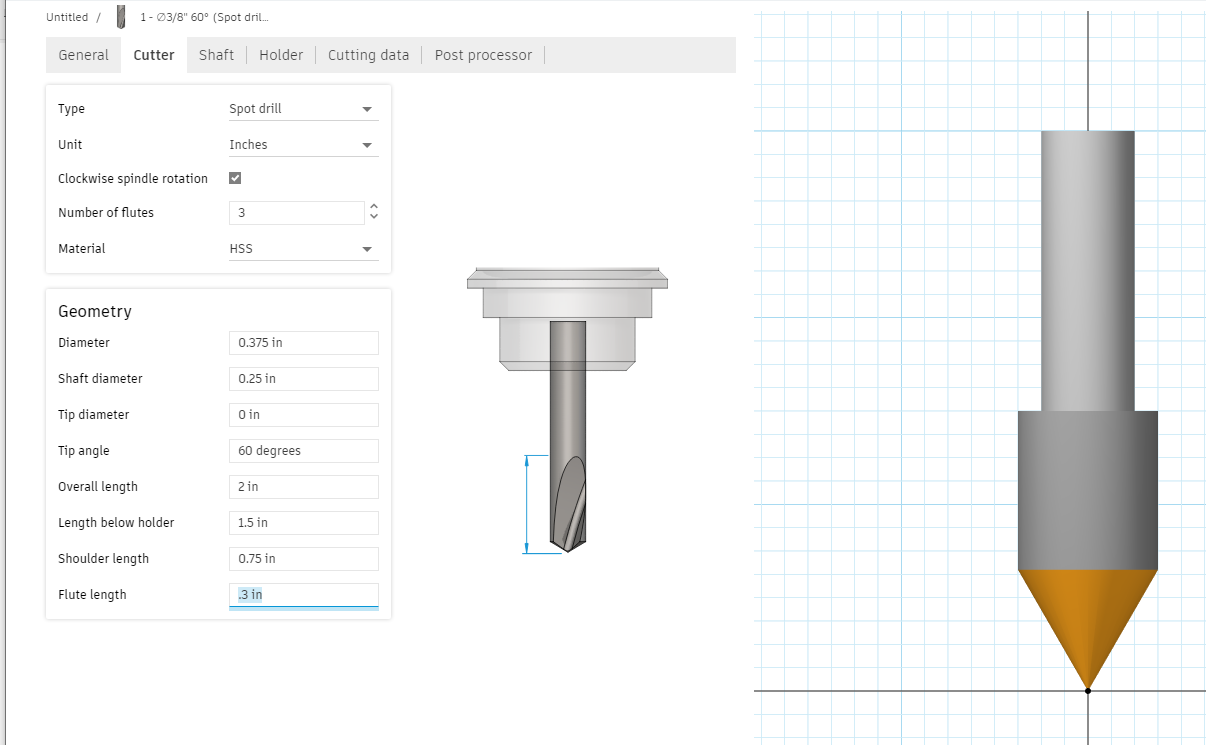Increase number of flutes with up arrow
1206x745 pixels.
coord(374,207)
